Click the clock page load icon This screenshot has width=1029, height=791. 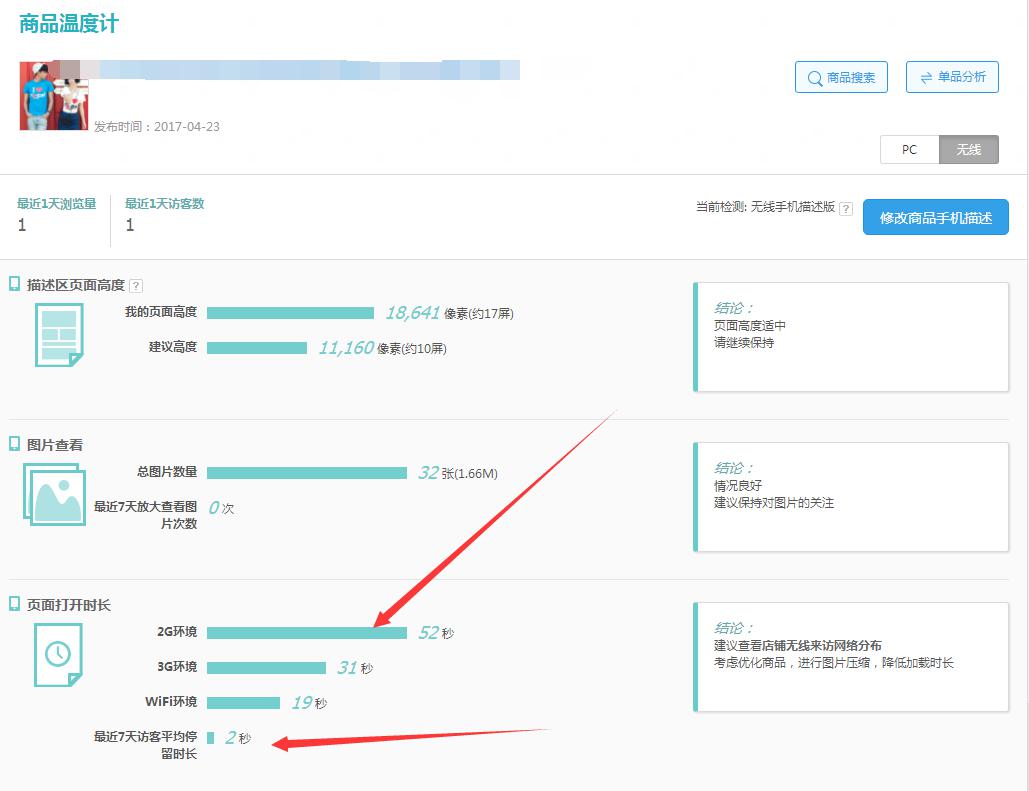click(x=58, y=654)
